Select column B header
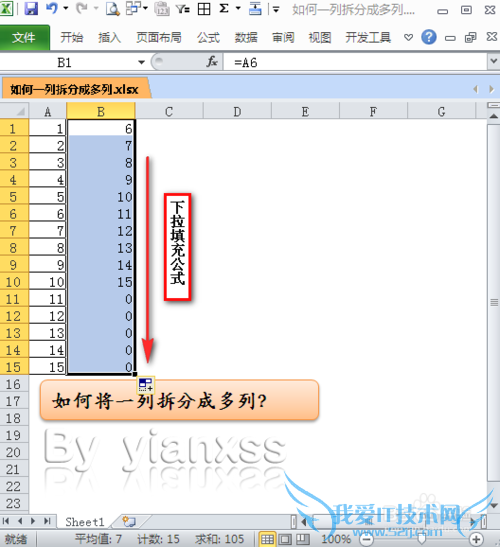 pyautogui.click(x=101, y=112)
